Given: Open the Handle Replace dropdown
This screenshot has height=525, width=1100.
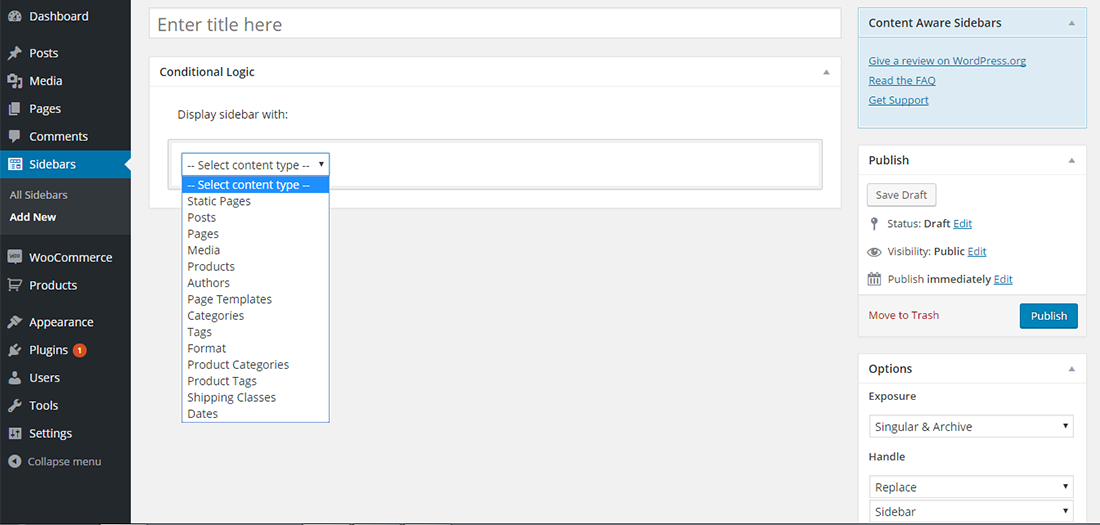Looking at the screenshot, I should click(970, 487).
